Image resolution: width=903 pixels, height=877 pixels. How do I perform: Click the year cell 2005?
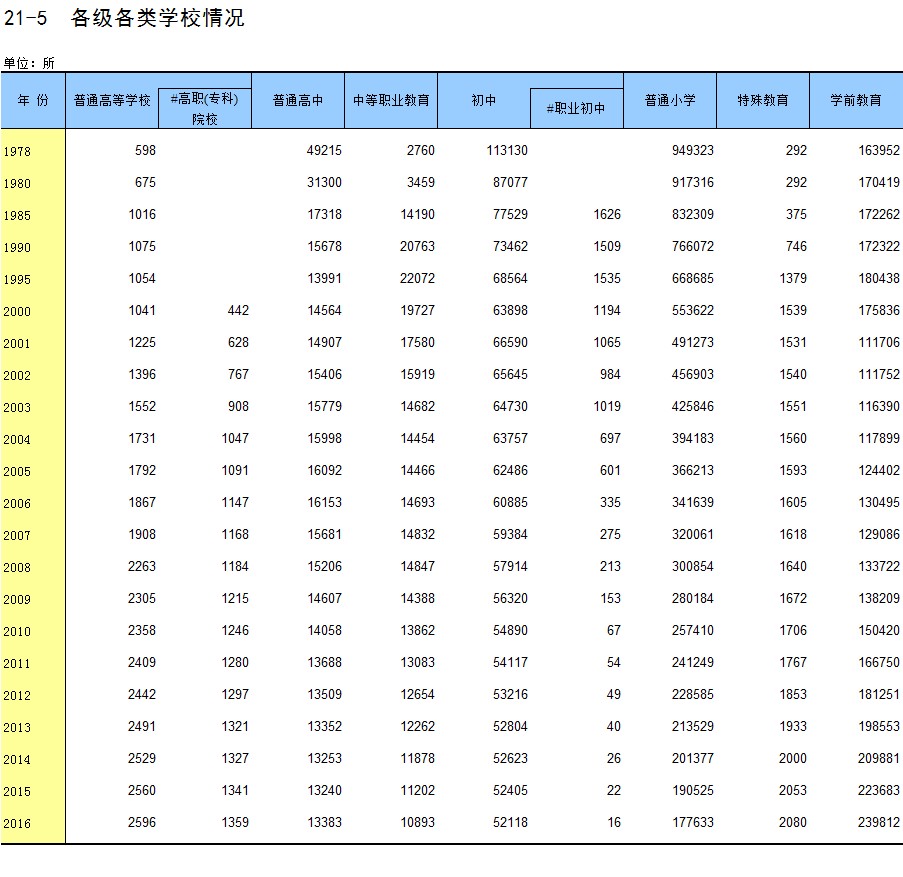click(17, 472)
